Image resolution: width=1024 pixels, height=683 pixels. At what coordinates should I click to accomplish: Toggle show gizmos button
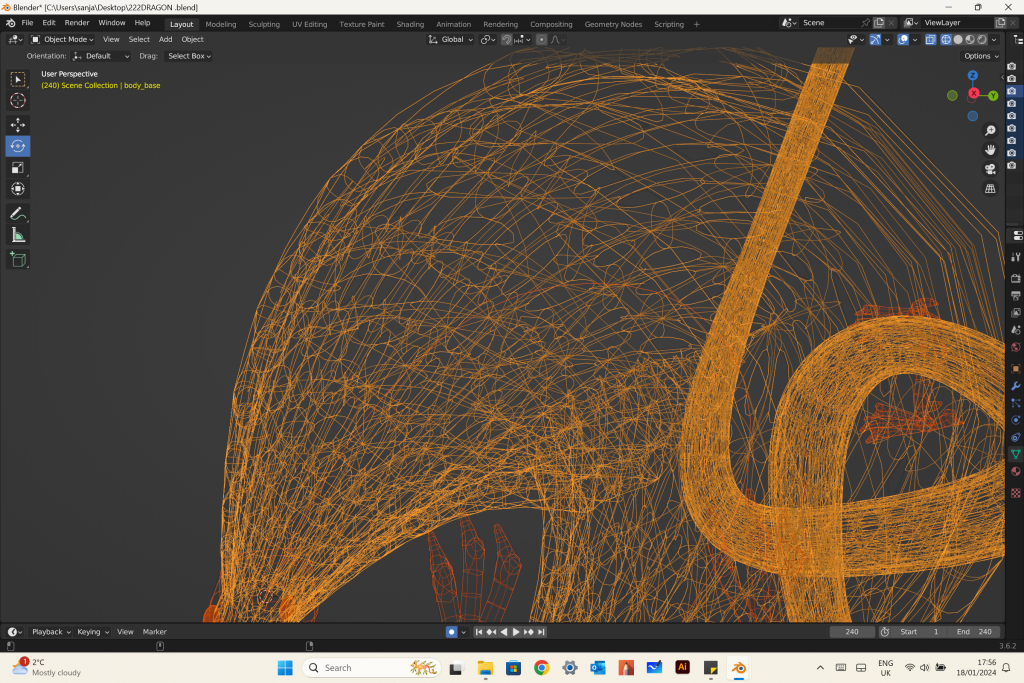[x=874, y=40]
